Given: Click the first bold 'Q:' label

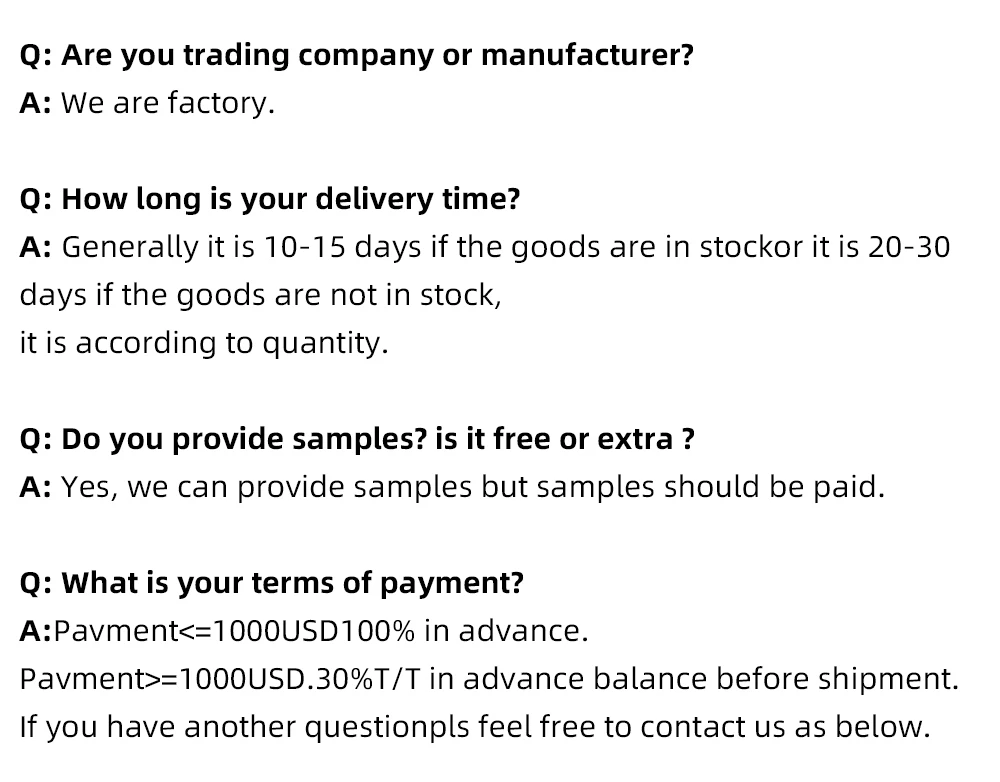Looking at the screenshot, I should (37, 54).
